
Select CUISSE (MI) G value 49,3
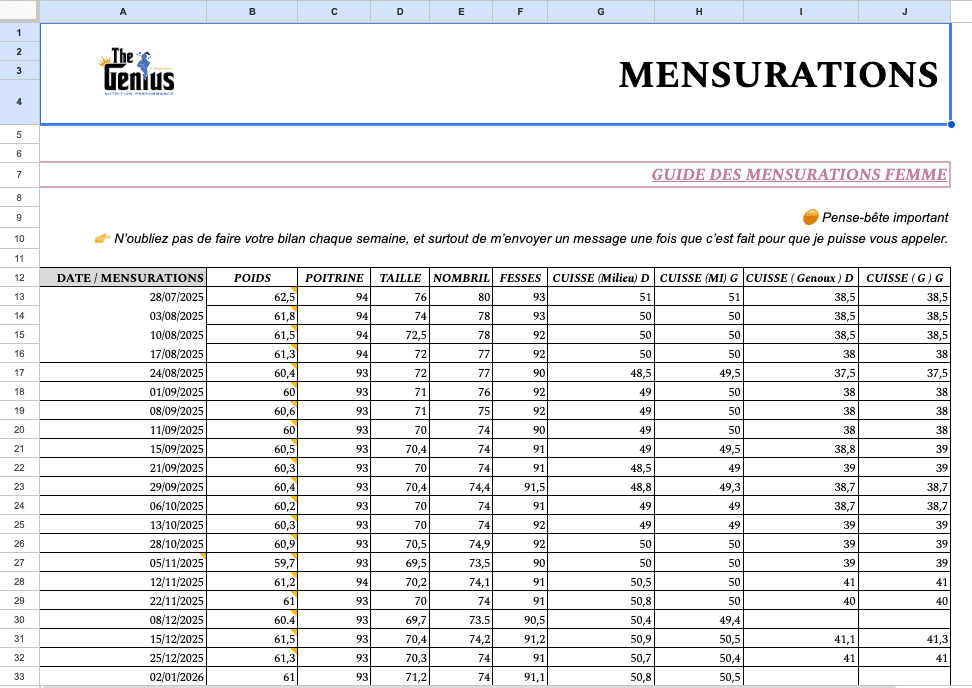[x=699, y=487]
